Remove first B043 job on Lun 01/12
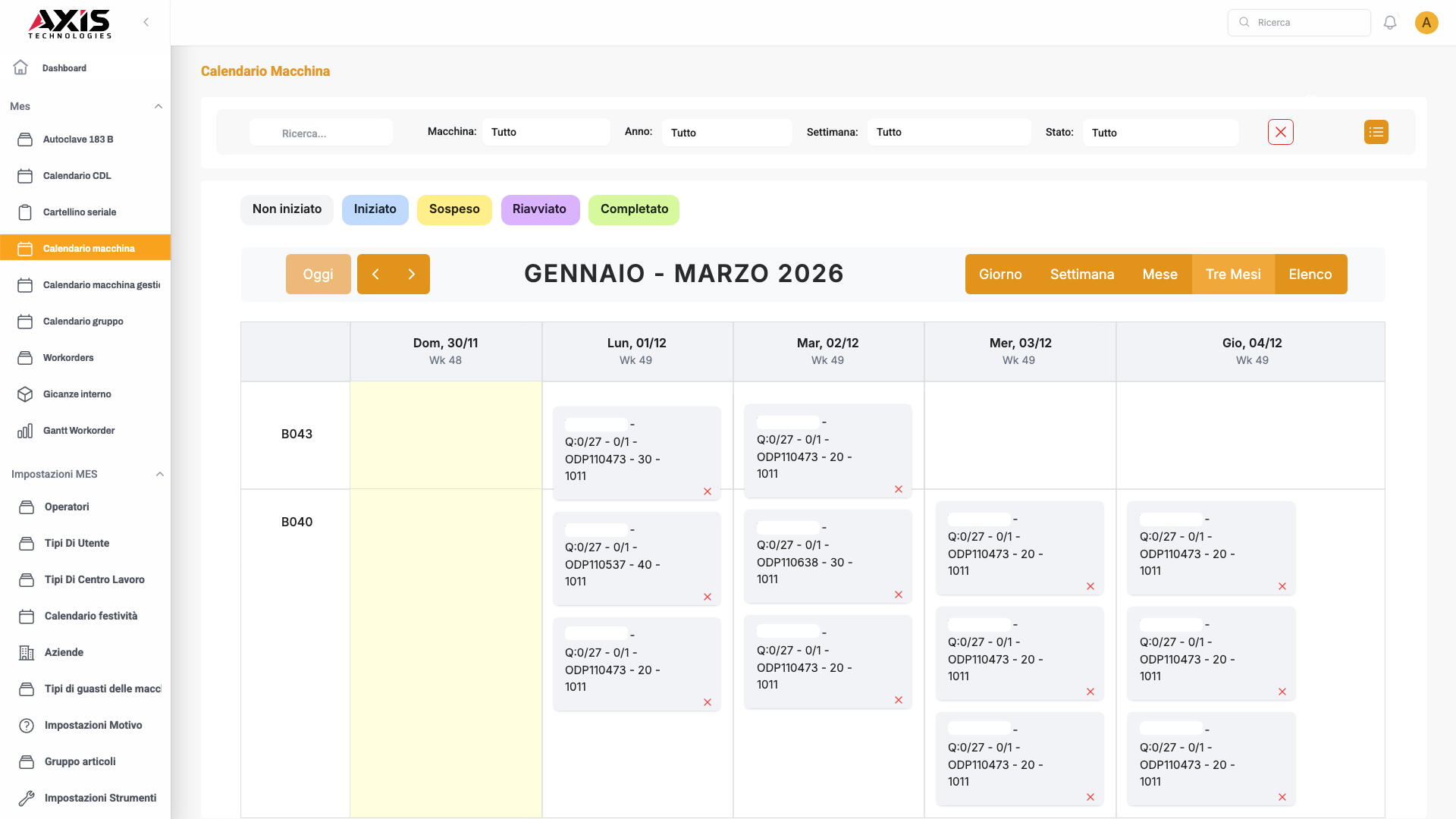The image size is (1456, 819). (707, 491)
